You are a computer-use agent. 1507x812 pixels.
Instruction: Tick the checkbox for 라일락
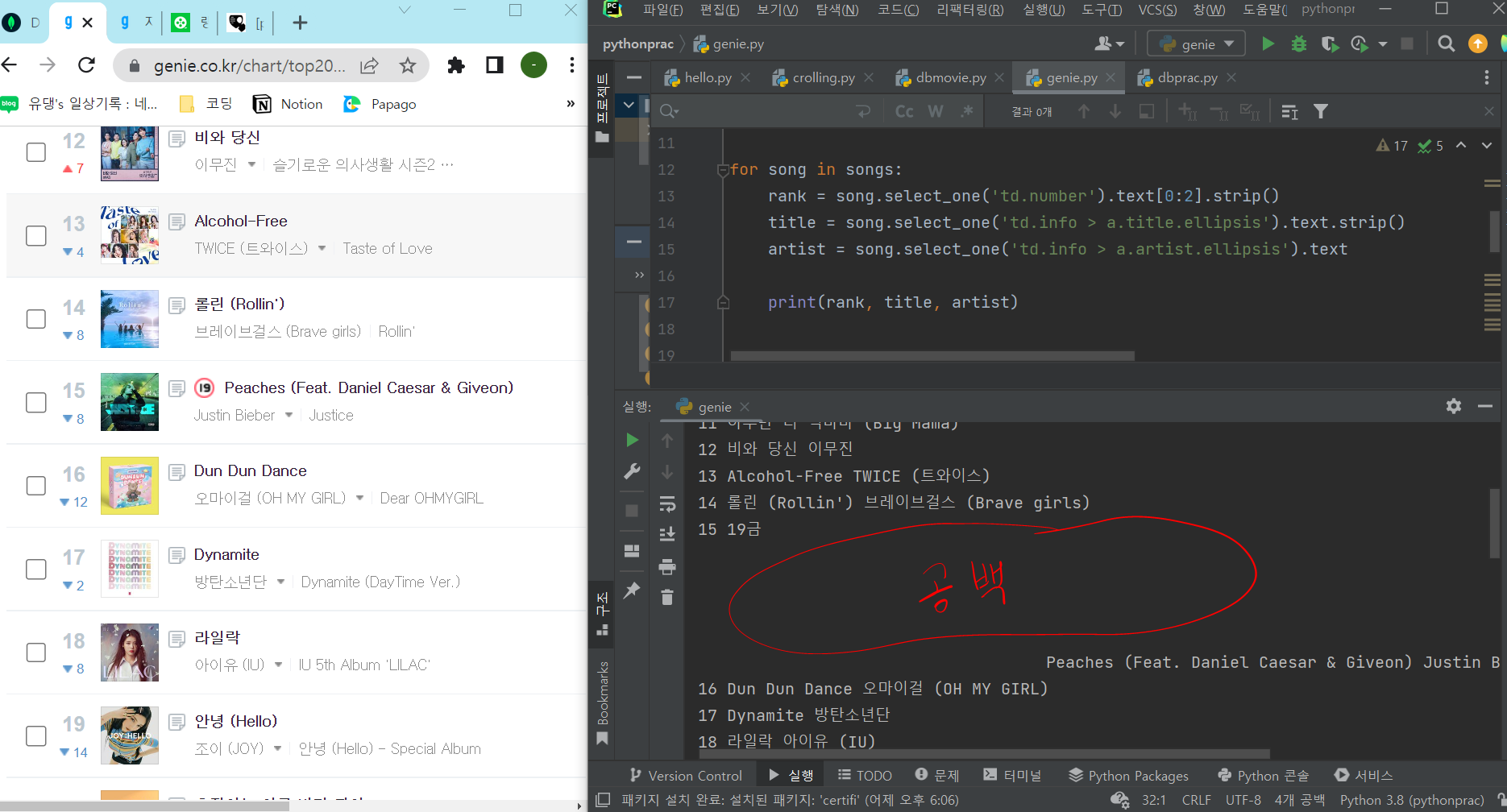36,652
